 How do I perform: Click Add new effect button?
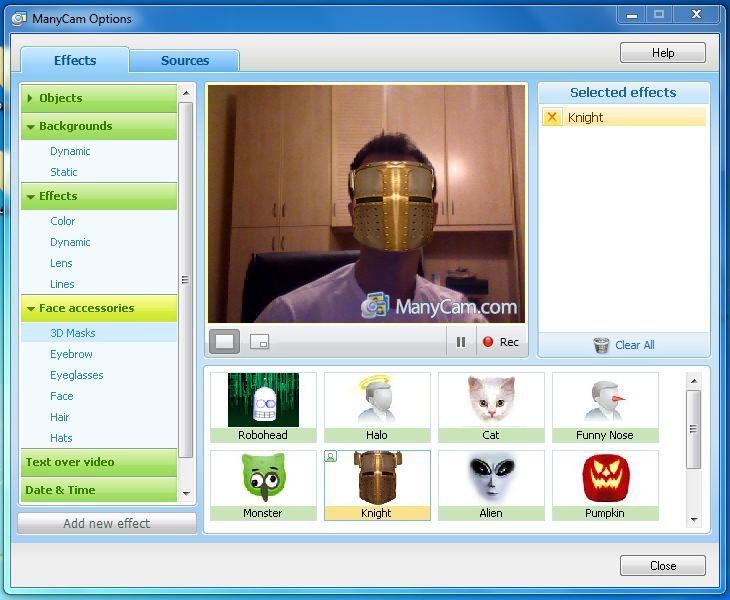click(107, 523)
